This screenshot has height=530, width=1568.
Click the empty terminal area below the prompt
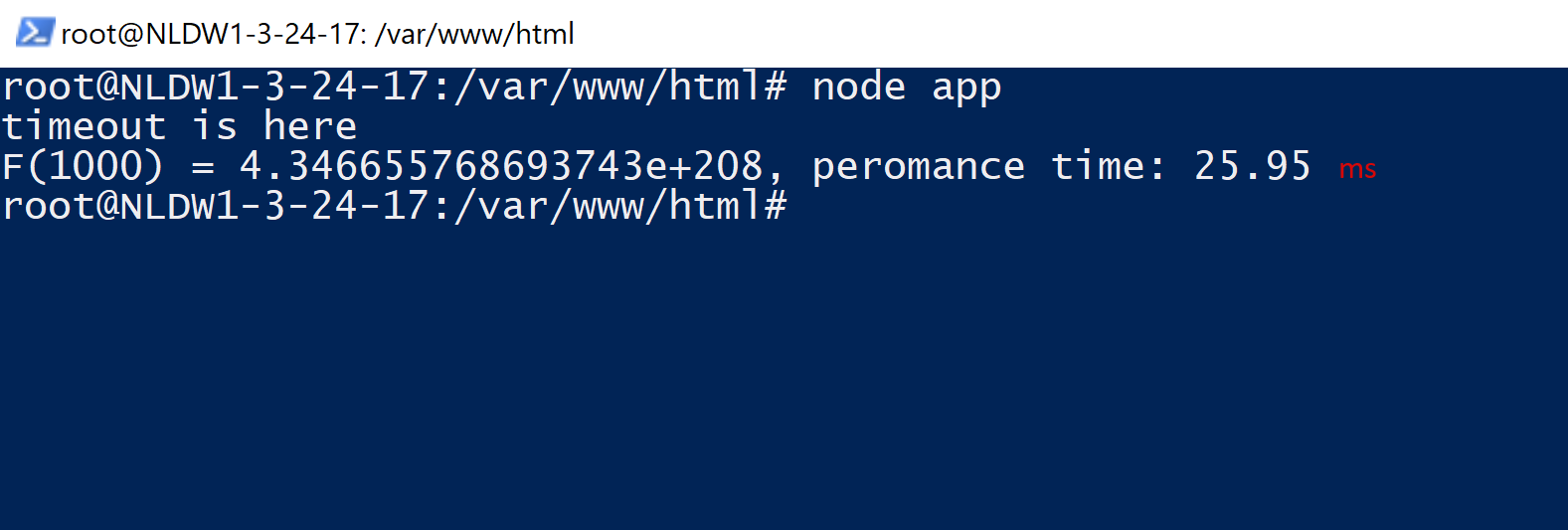point(784,378)
